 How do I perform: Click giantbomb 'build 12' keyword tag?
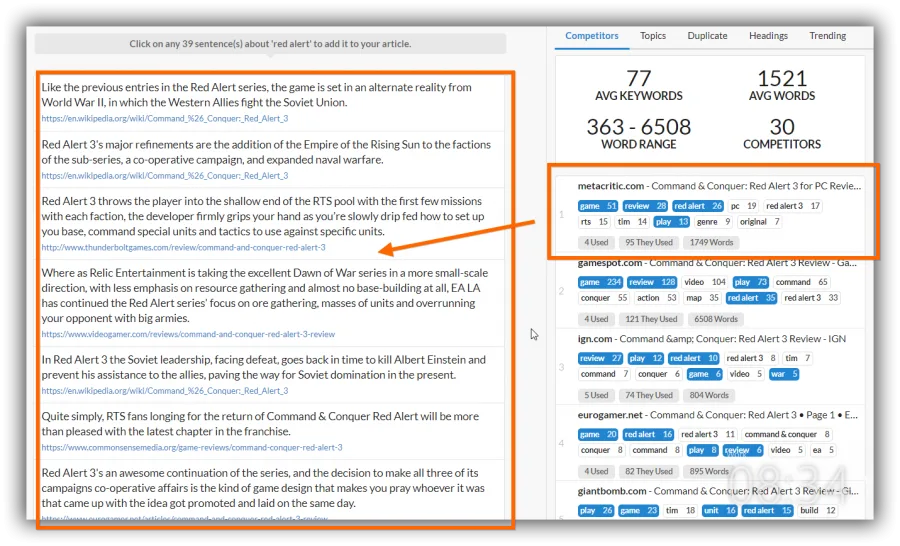[817, 510]
